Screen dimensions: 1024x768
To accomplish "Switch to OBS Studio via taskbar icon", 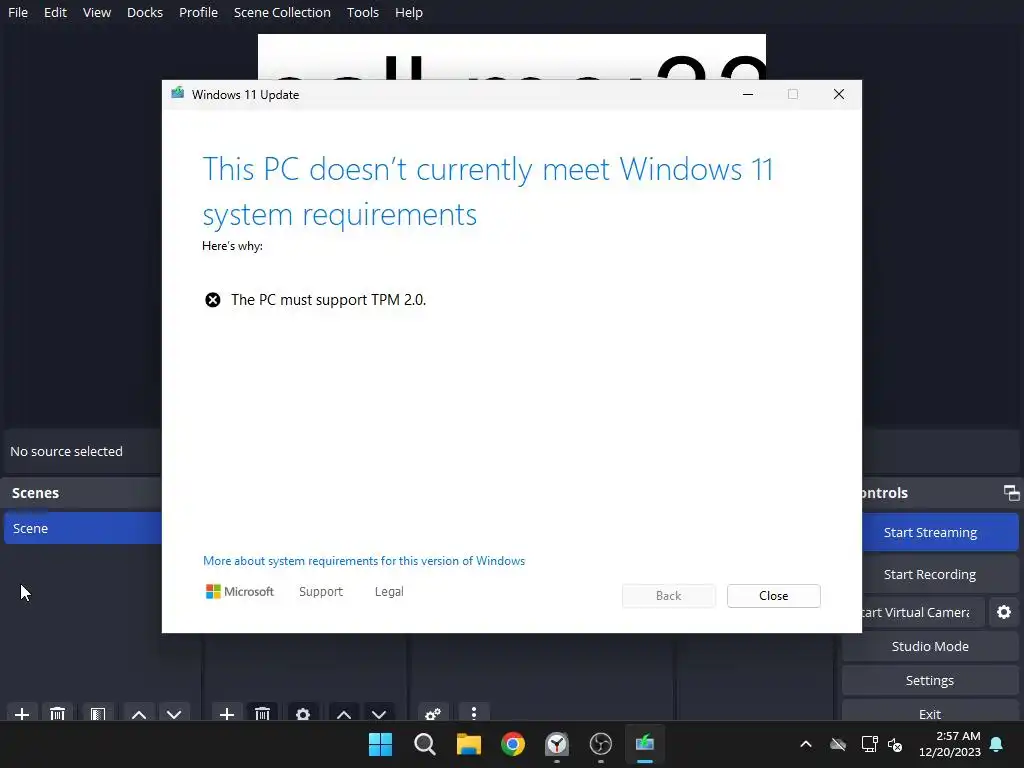I will coord(601,744).
